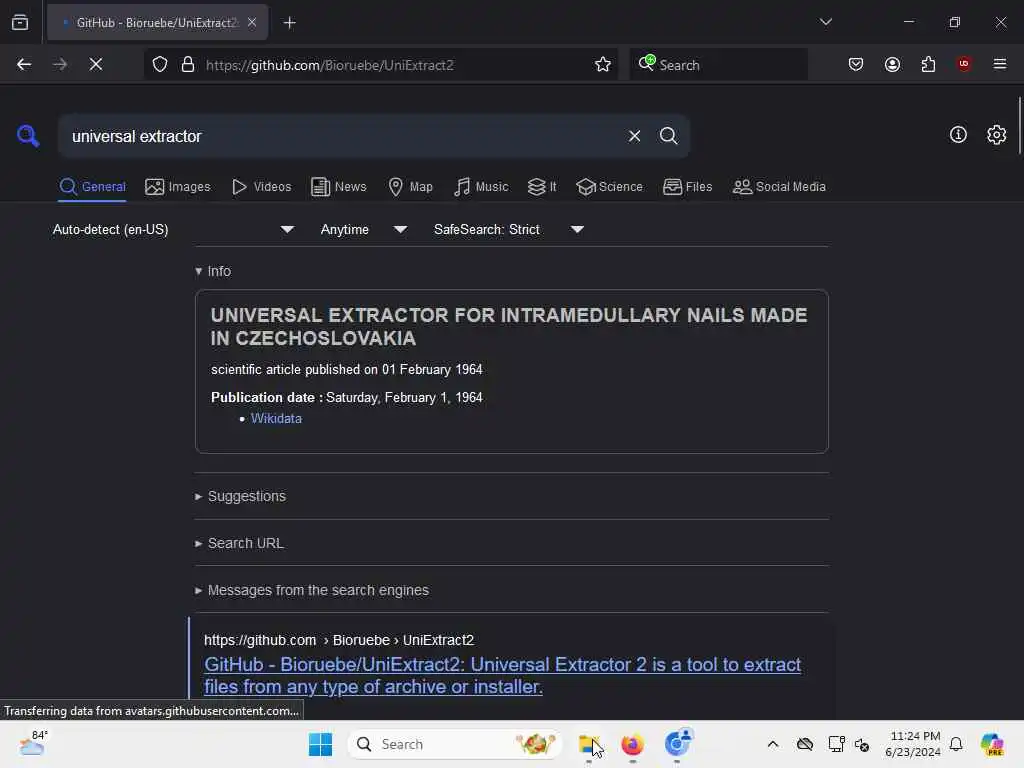Switch to Videos search tab
The width and height of the screenshot is (1024, 768).
261,187
